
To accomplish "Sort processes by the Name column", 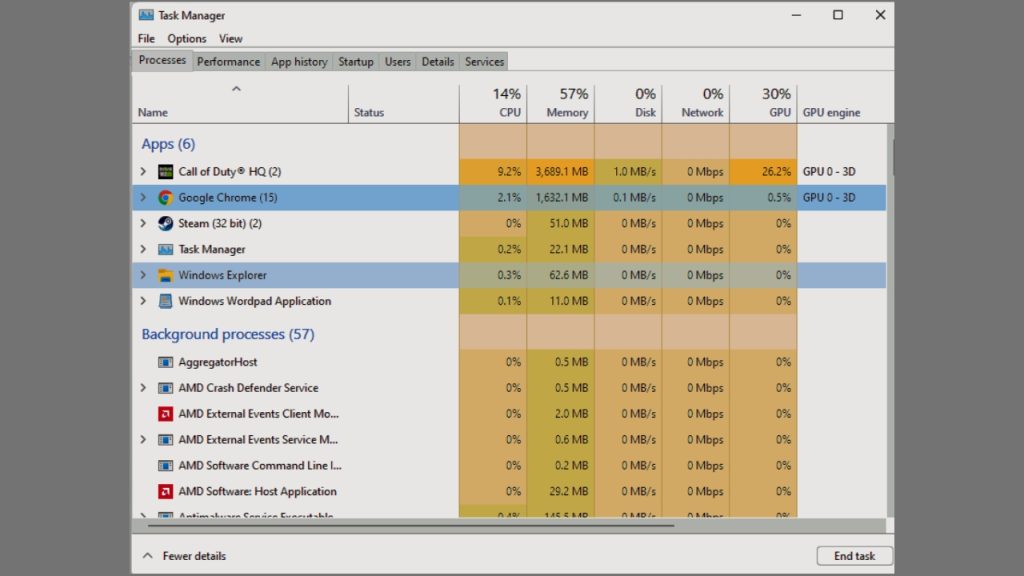I will pos(240,104).
